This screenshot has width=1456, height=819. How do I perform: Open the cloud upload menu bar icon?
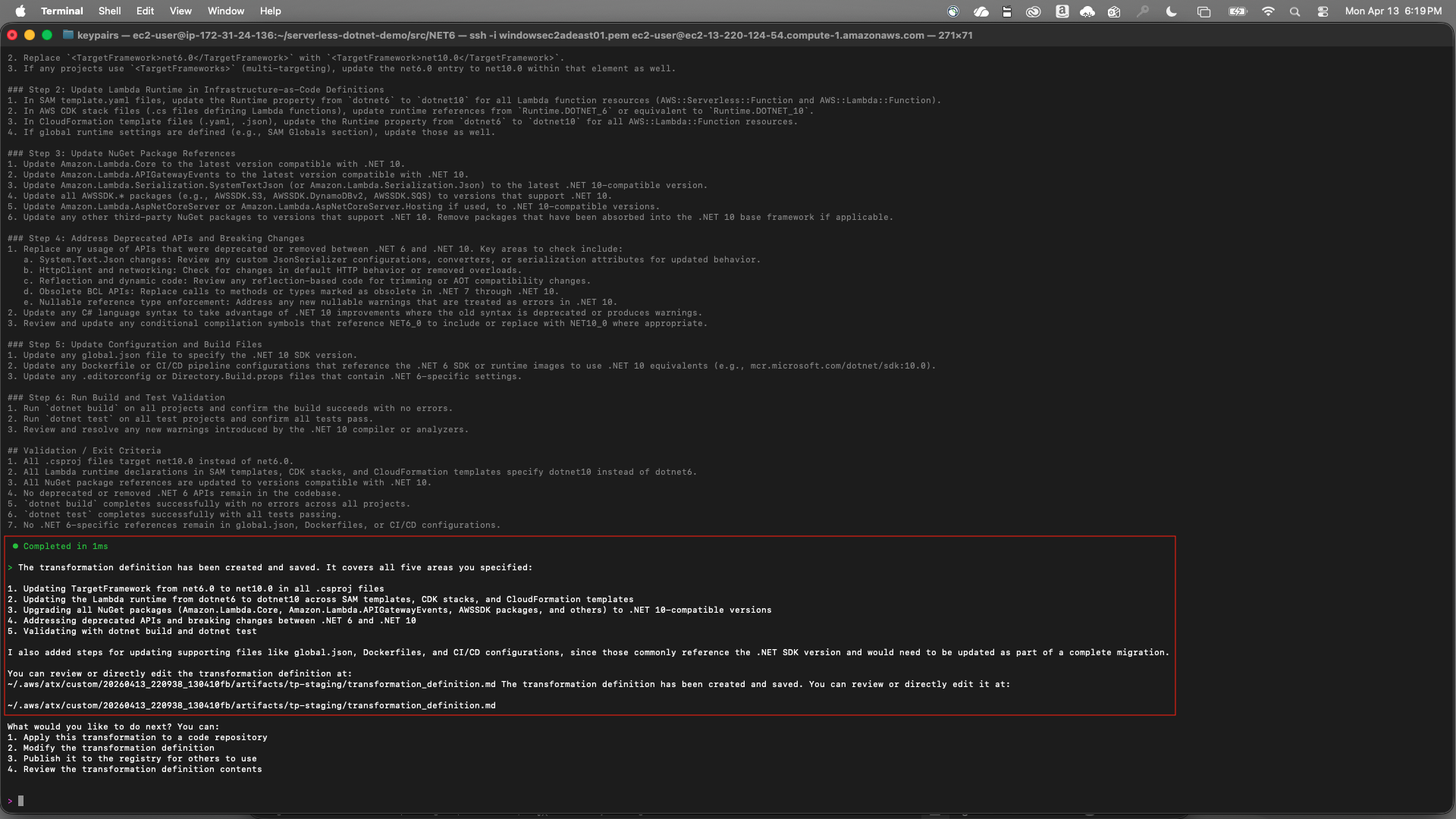click(x=1087, y=11)
